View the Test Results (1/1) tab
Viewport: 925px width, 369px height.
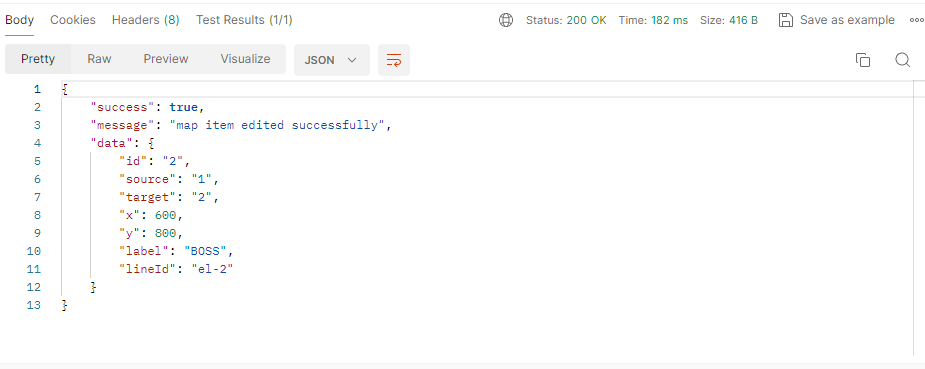tap(244, 20)
